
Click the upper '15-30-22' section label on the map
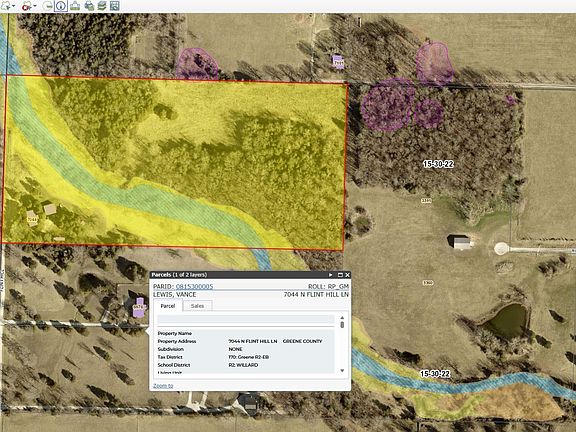[x=438, y=164]
